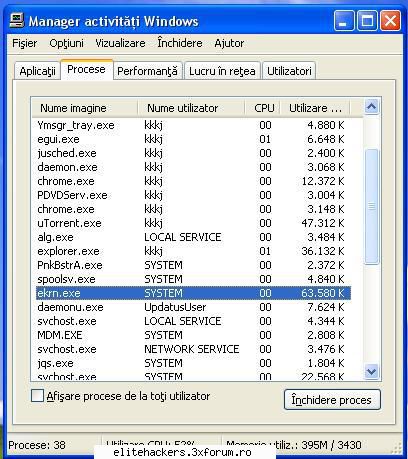Select svchost.exe run by LOCAL SERVICE

coord(192,321)
